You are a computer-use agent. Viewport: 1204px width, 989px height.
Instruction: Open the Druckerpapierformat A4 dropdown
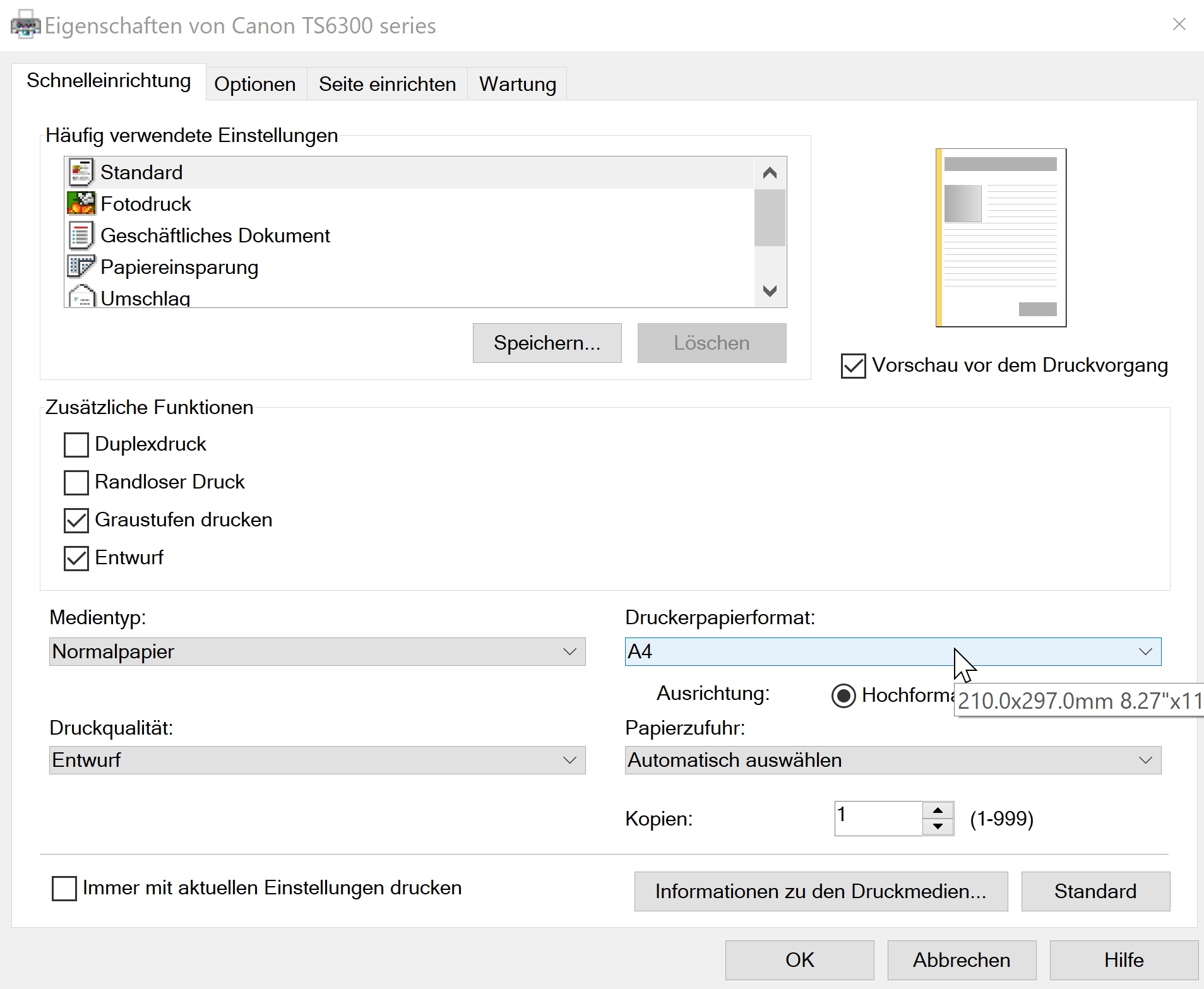click(x=893, y=651)
